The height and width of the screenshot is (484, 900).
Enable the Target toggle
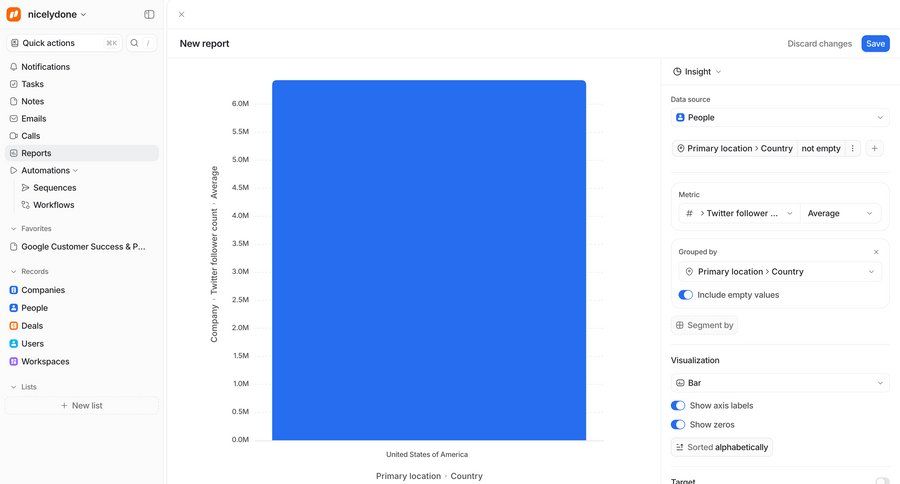882,481
